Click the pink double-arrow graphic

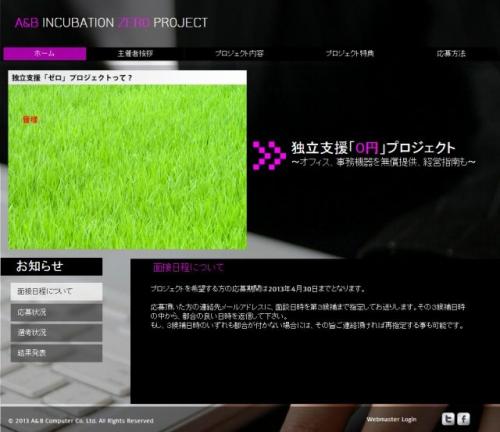[269, 155]
